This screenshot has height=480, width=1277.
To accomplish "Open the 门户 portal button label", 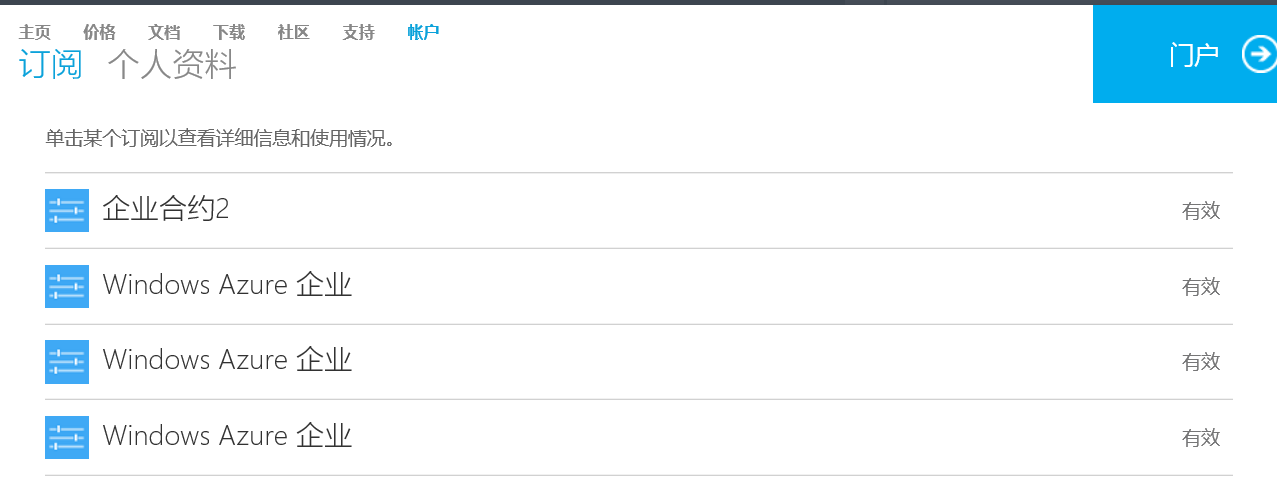I will (1194, 55).
